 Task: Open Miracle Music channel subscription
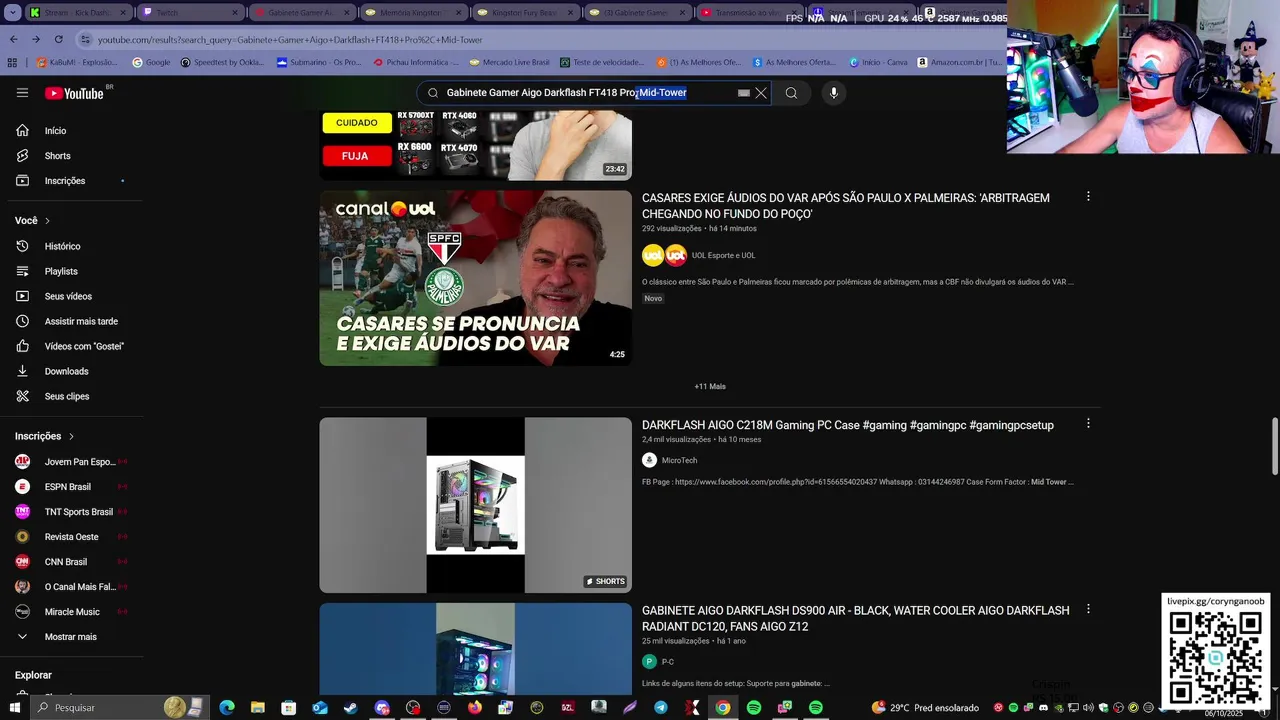70,612
